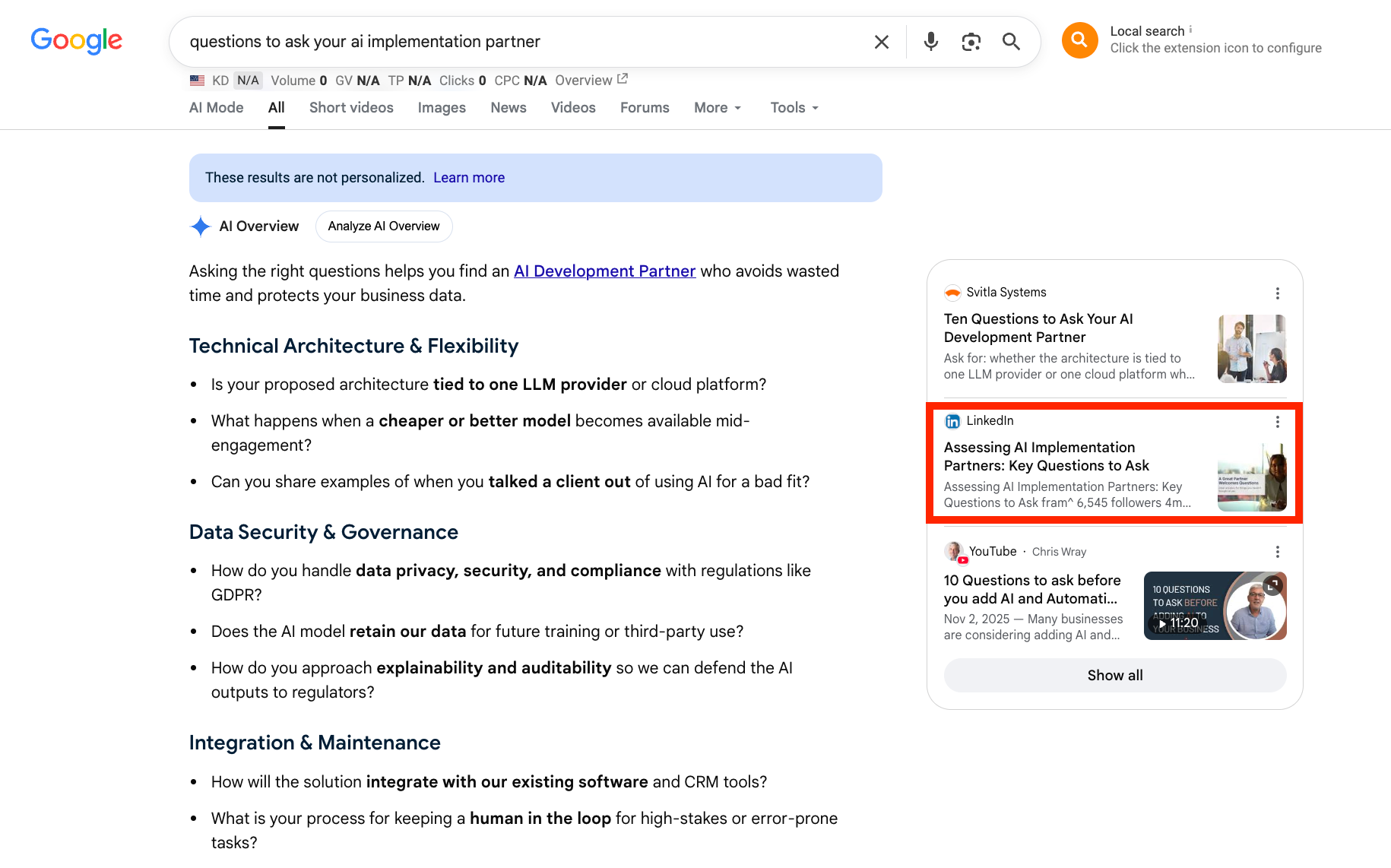Image resolution: width=1391 pixels, height=868 pixels.
Task: Open Assessing AI Implementation Partners LinkedIn post
Action: click(x=1047, y=457)
